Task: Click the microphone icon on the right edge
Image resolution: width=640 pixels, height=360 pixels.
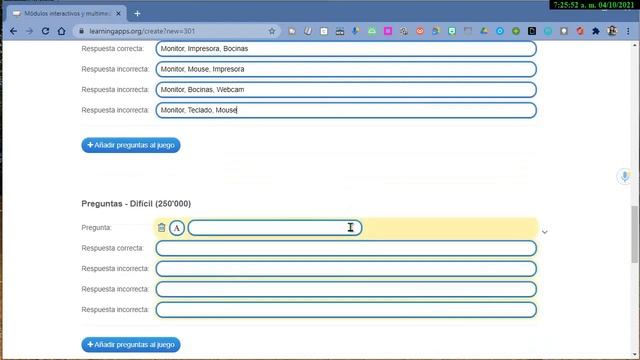Action: click(624, 176)
